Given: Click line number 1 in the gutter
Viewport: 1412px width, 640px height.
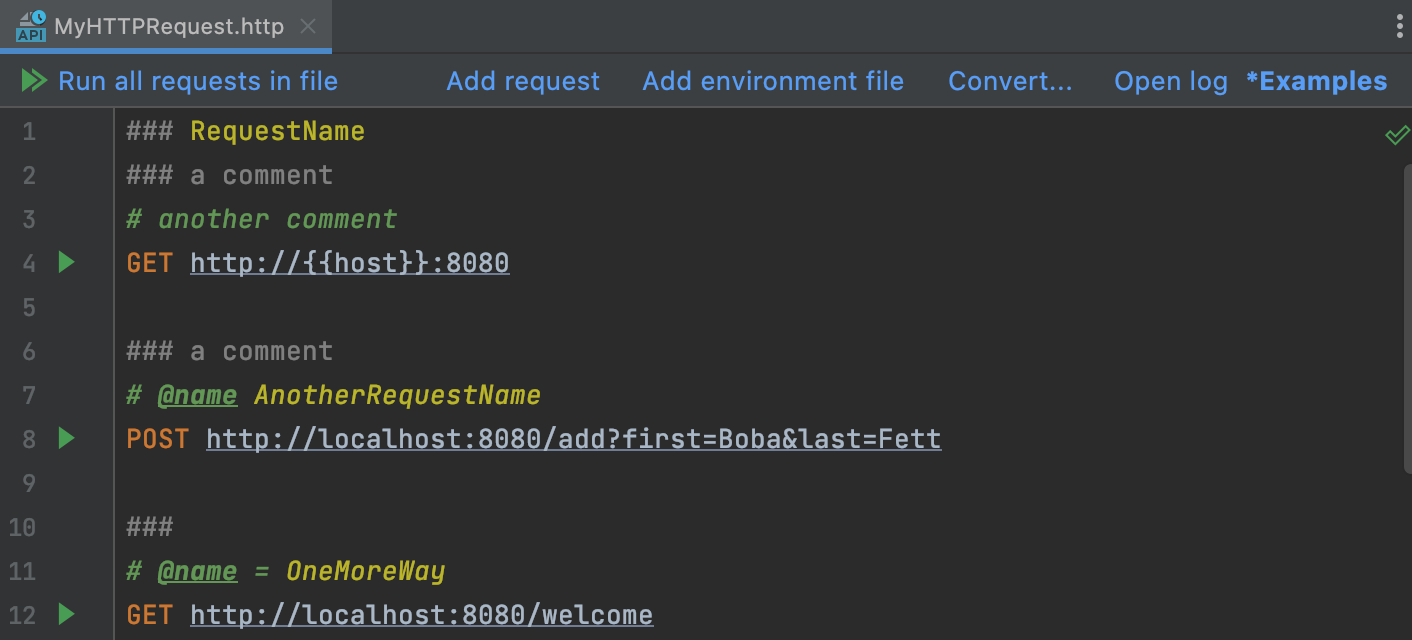Looking at the screenshot, I should point(28,131).
